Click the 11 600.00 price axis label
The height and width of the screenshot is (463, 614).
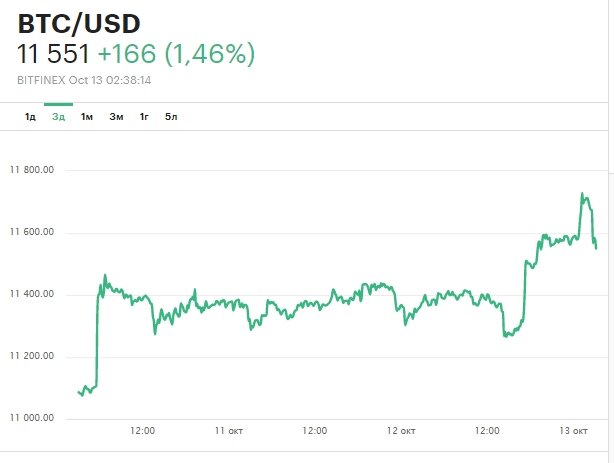33,233
